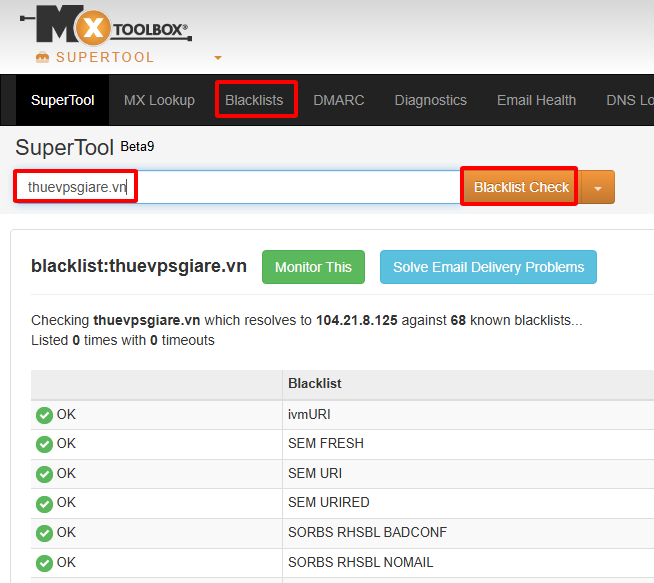The width and height of the screenshot is (654, 583).
Task: Click the OK check icon for SEM FRESH
Action: tap(44, 444)
